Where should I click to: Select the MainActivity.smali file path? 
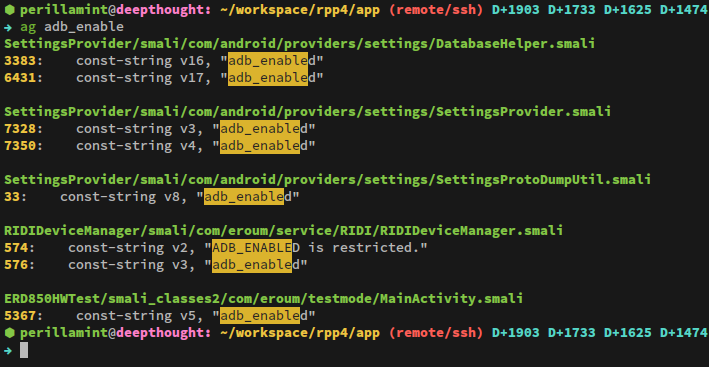[x=264, y=298]
